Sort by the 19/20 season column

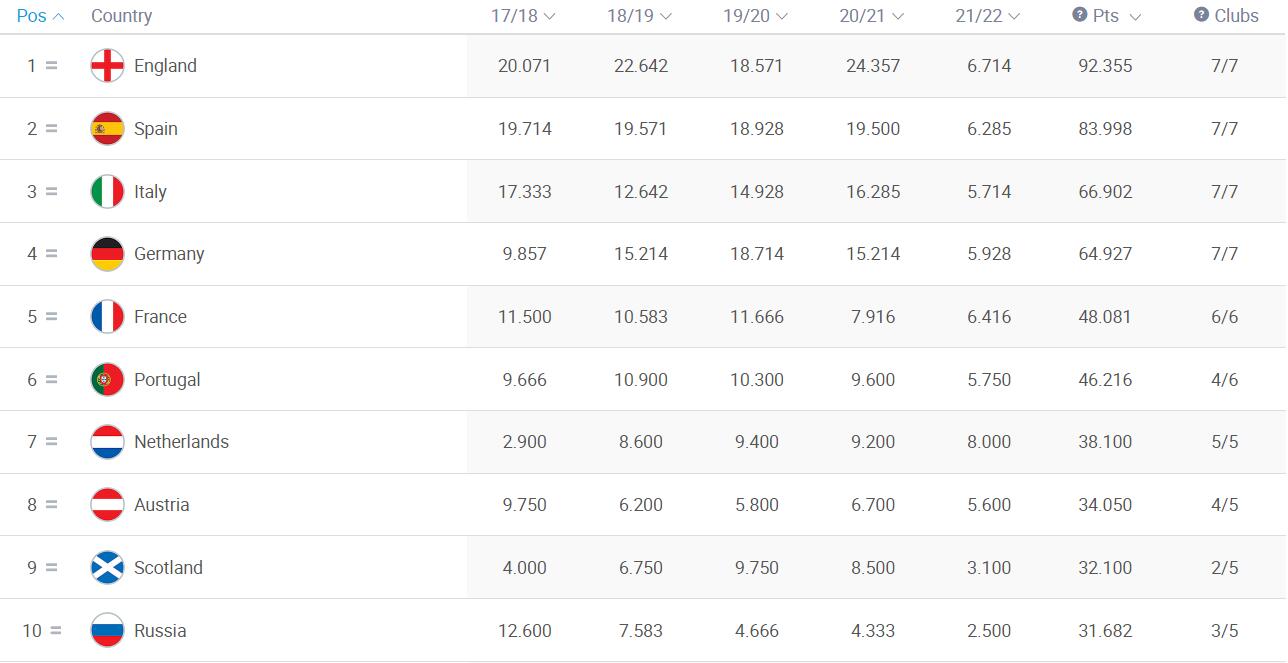755,16
